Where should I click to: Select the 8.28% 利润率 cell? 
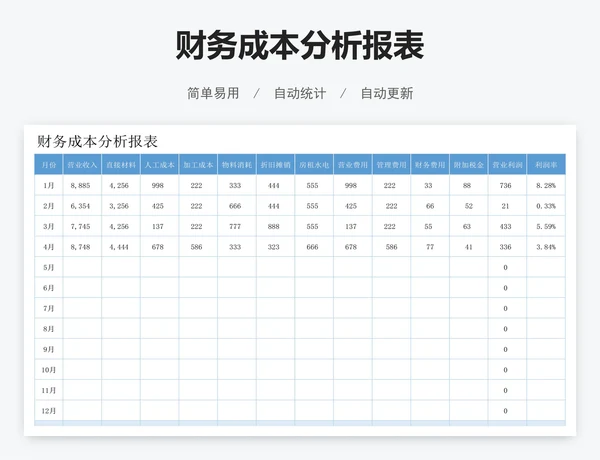click(x=546, y=186)
